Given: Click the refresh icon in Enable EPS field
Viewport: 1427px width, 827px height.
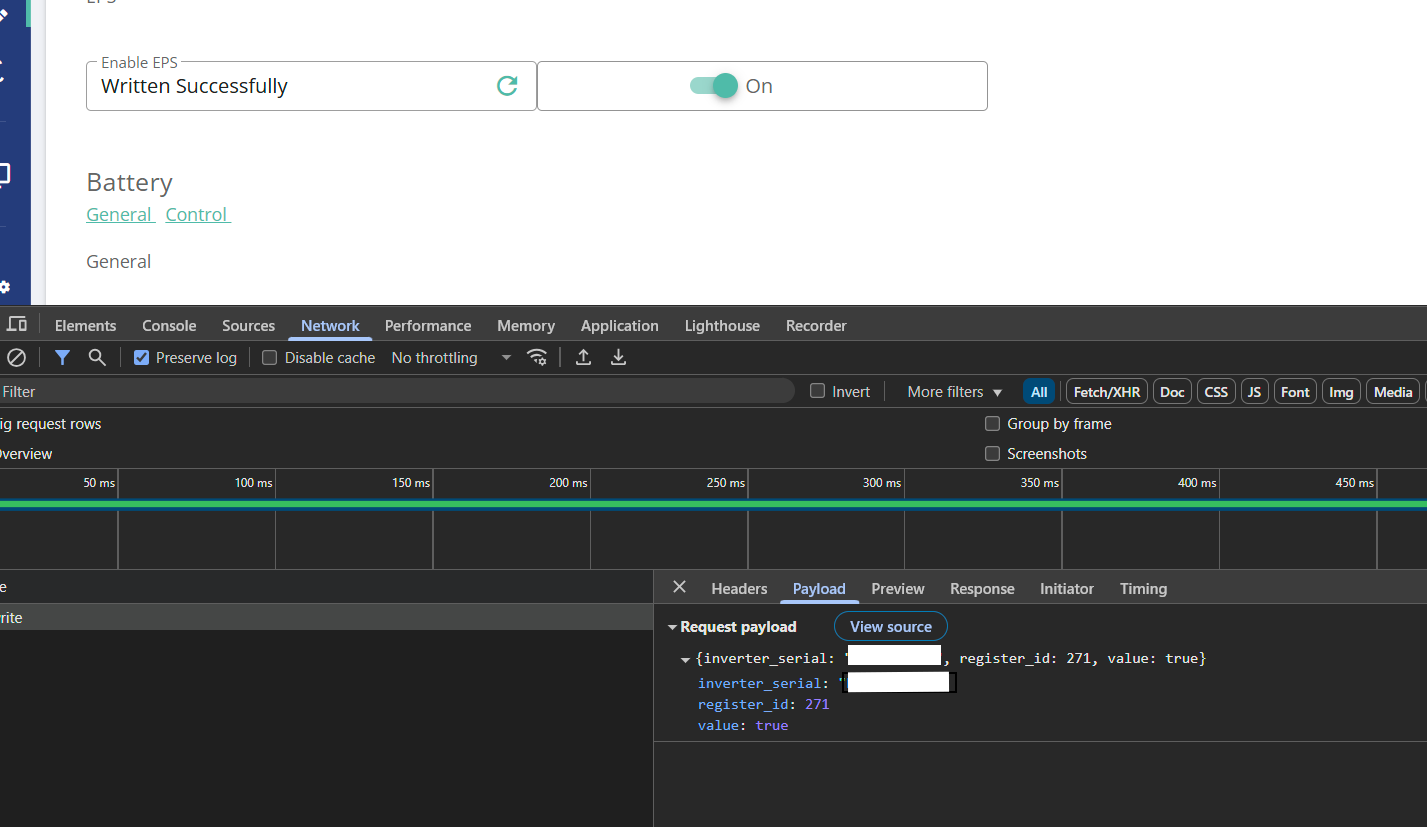Looking at the screenshot, I should [x=507, y=86].
